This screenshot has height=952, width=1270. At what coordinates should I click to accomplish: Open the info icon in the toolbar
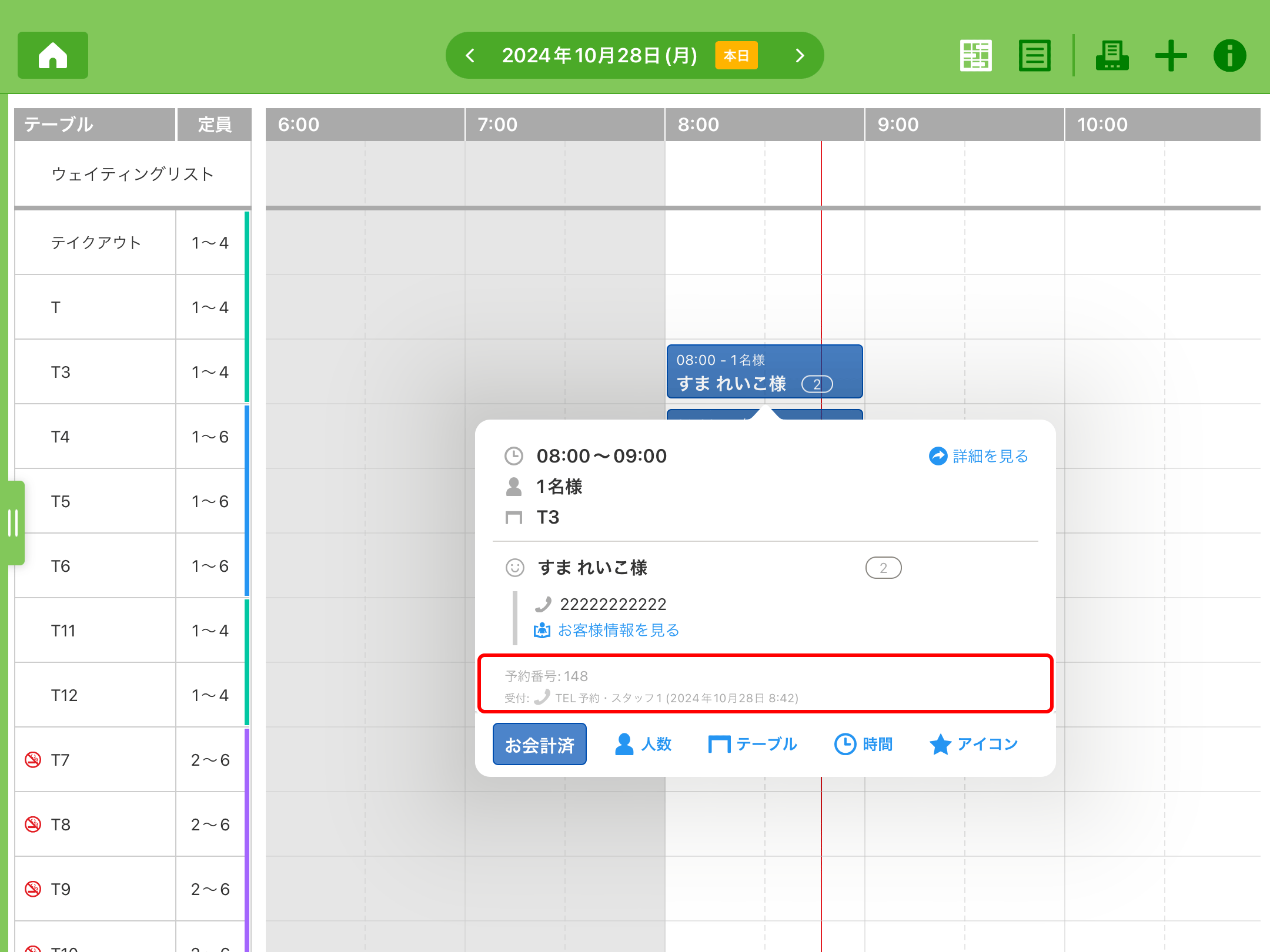pos(1229,55)
